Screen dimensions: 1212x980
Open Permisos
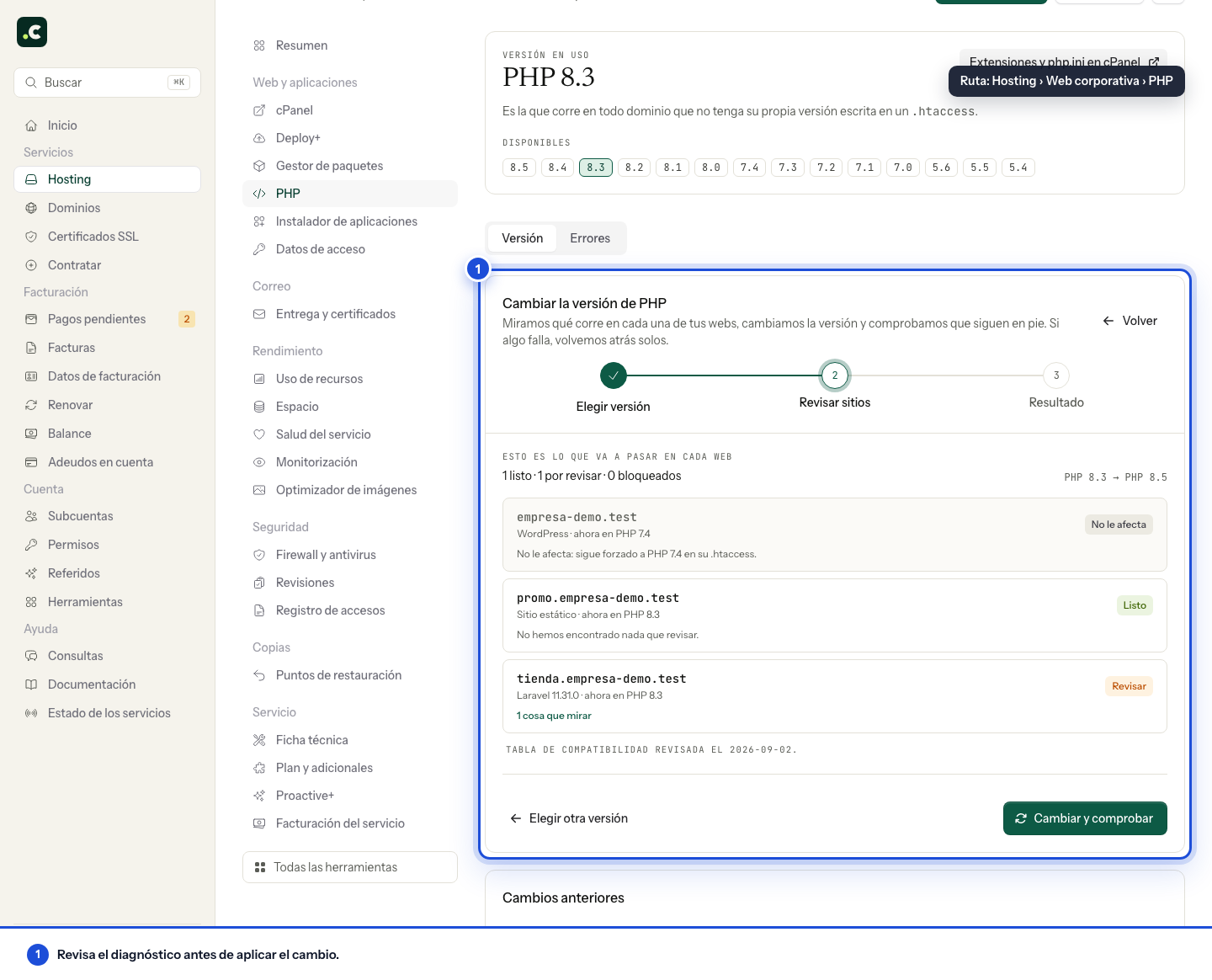point(107,545)
